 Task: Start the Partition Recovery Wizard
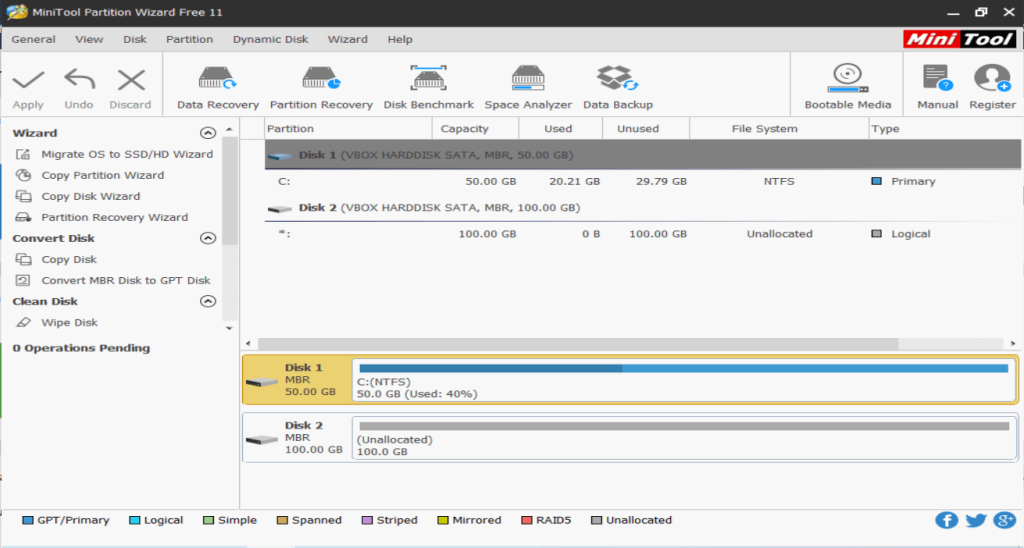coord(114,217)
